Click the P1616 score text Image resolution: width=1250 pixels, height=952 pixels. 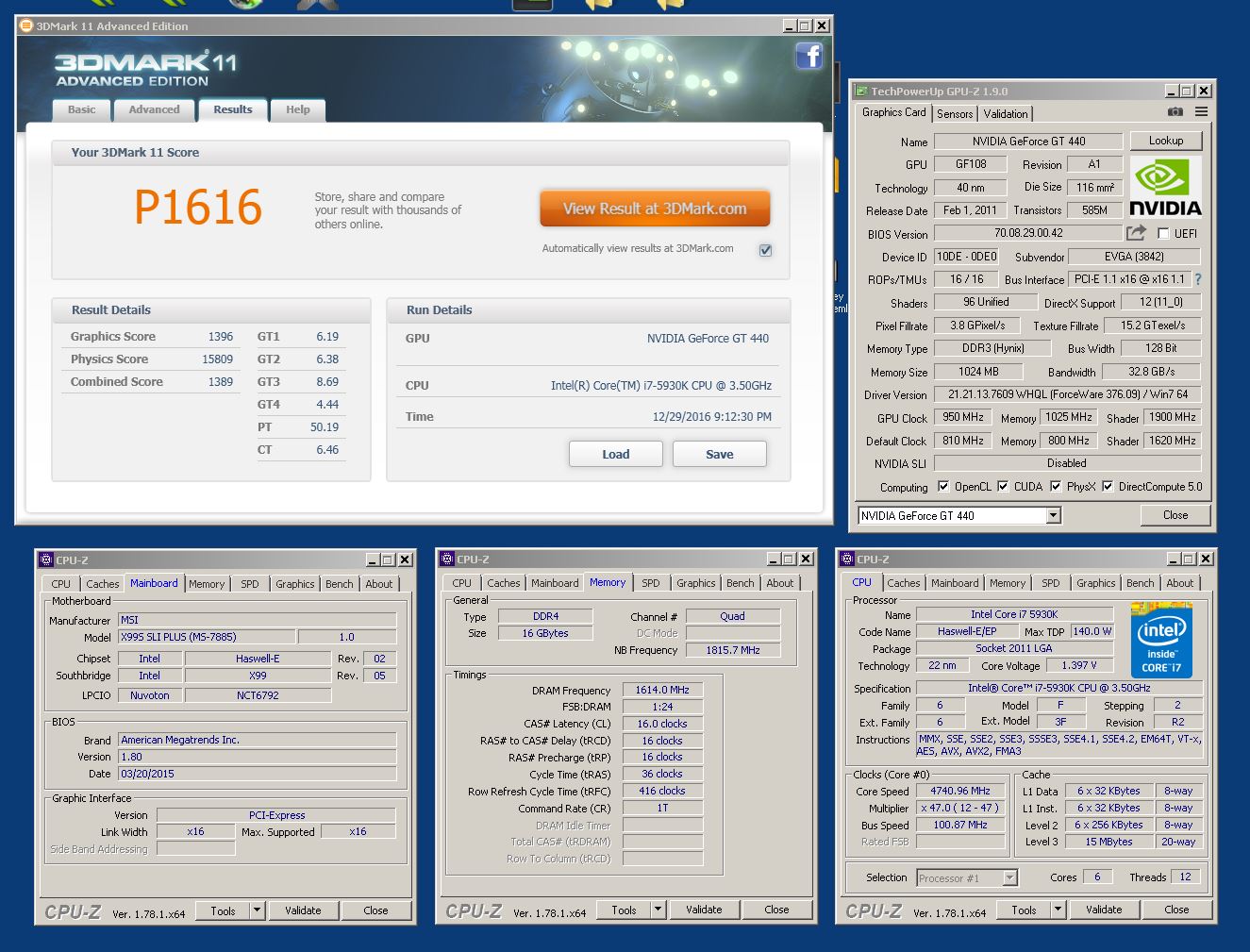[198, 208]
